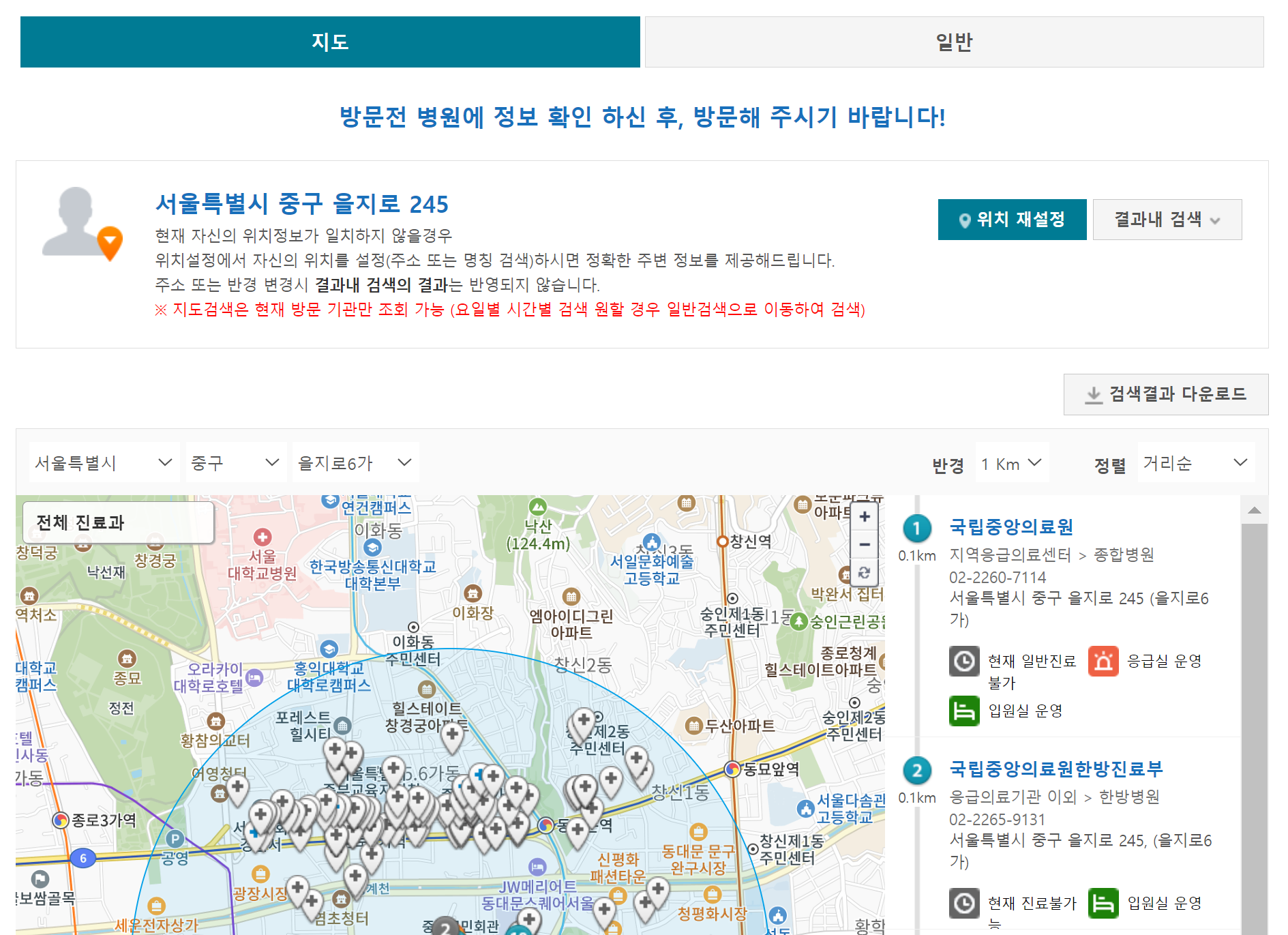Switch to the 지도 tab
1288x935 pixels.
point(330,42)
